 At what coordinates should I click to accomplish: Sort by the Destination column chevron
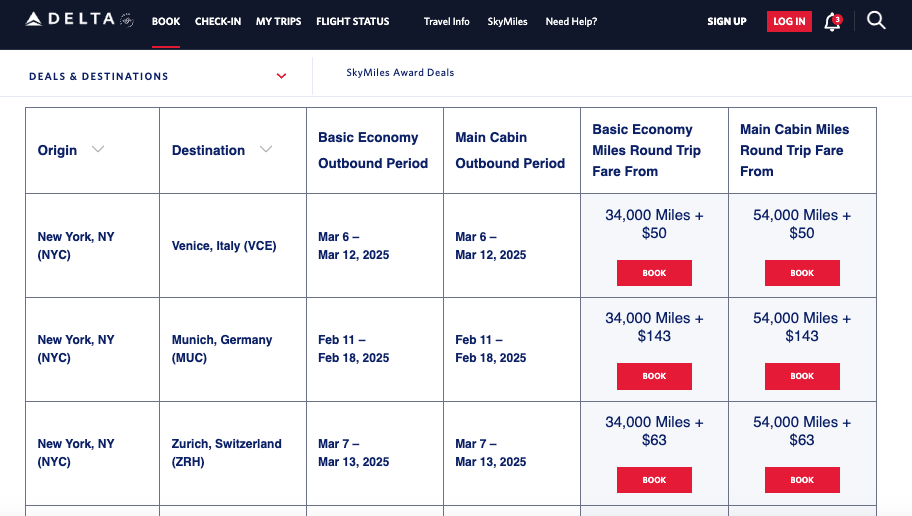pos(266,150)
